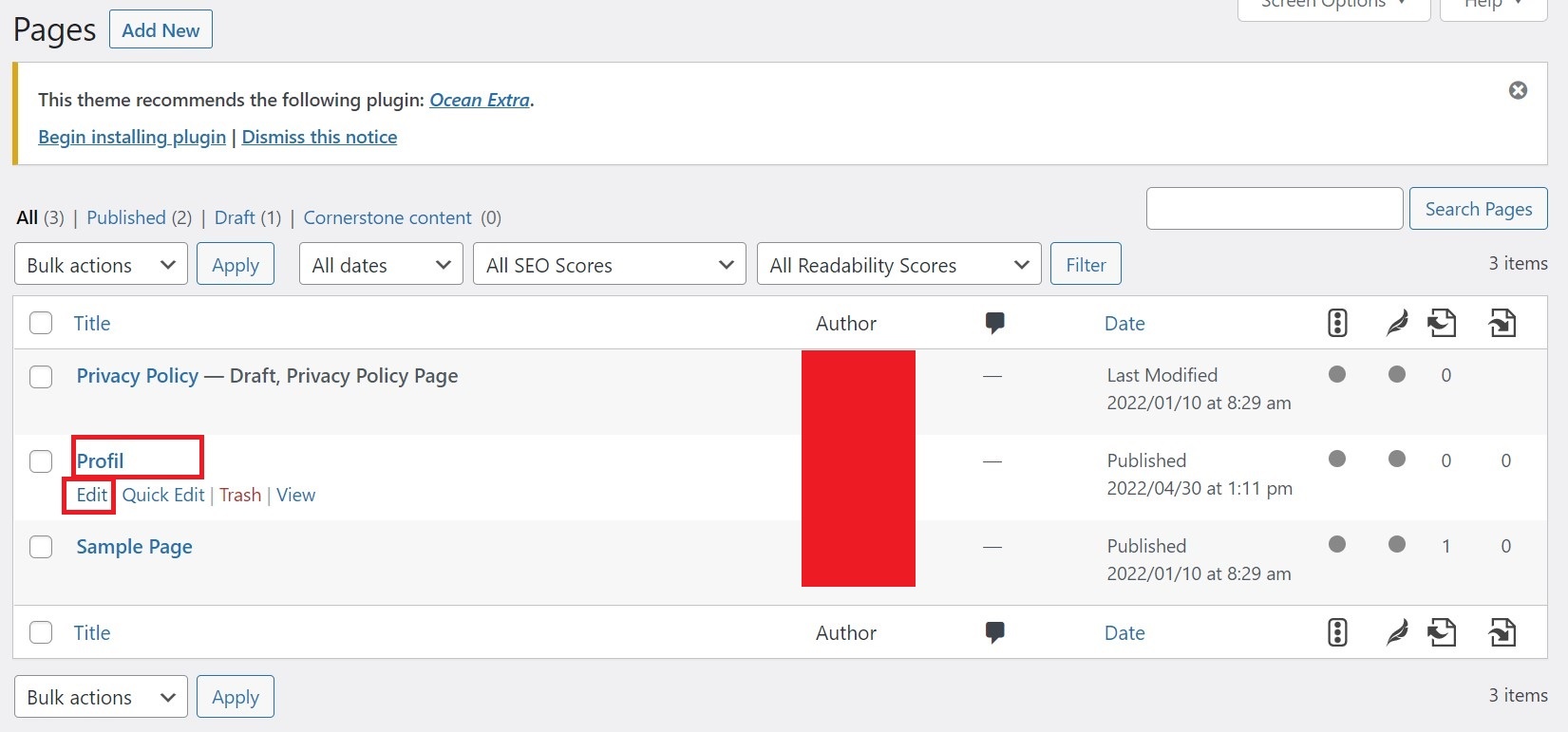The image size is (1568, 732).
Task: Click the SEO score icon in footer row
Action: (x=1337, y=632)
